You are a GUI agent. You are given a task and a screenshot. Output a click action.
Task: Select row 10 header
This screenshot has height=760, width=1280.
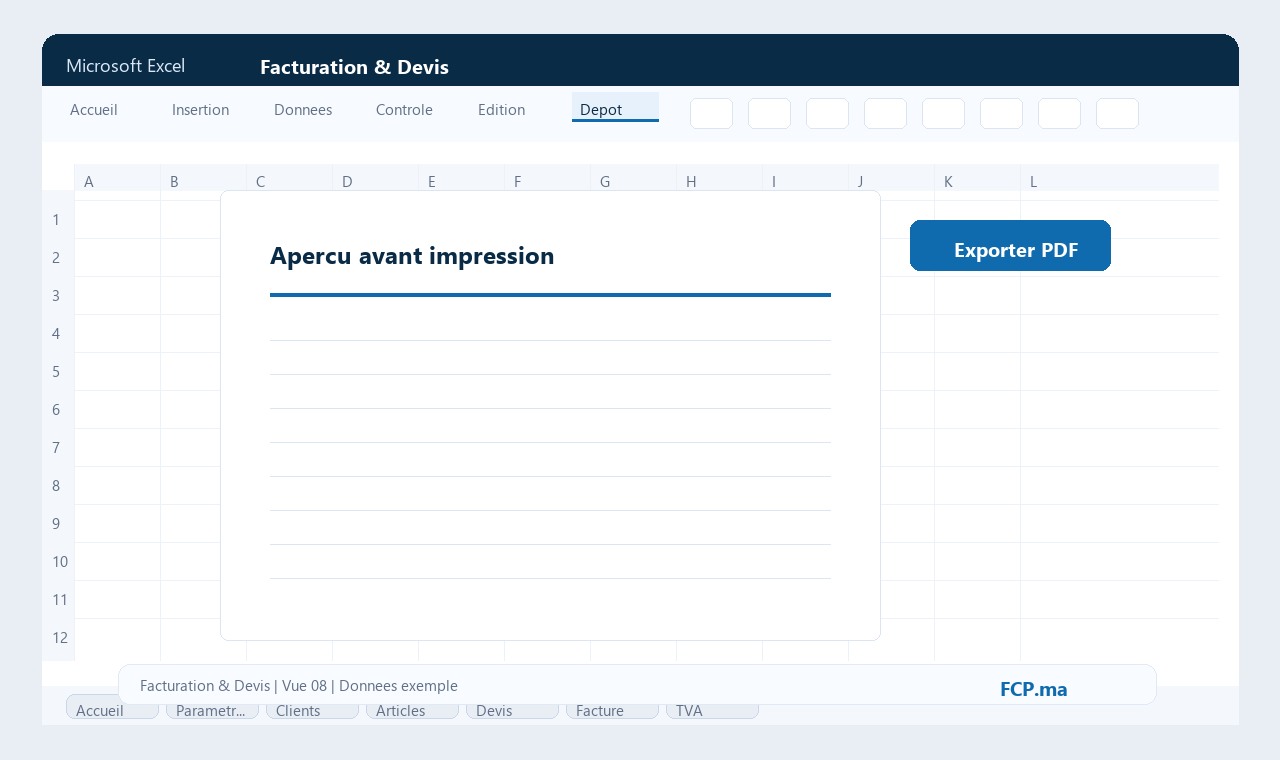pos(58,561)
